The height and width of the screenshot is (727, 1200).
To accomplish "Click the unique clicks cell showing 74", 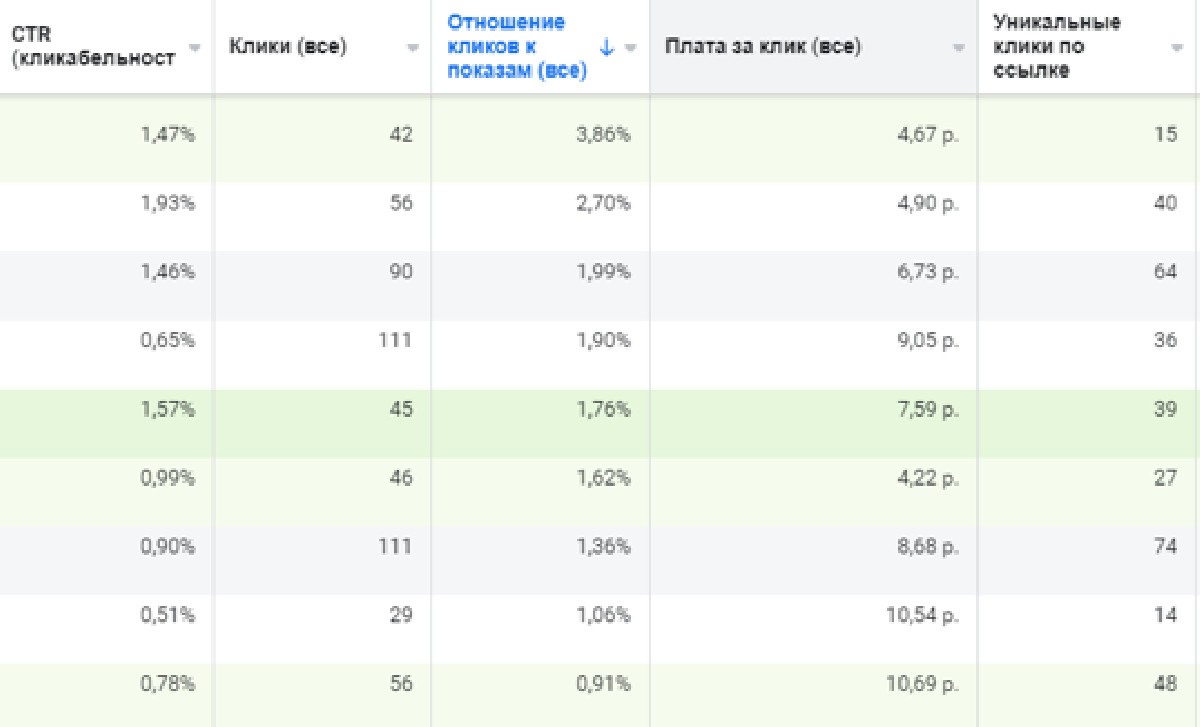I will click(x=1089, y=546).
